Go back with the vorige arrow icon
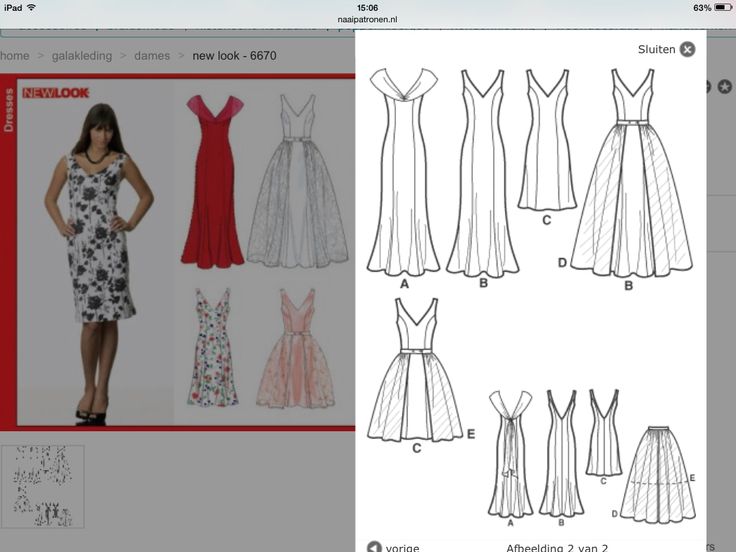The height and width of the screenshot is (552, 736). tap(374, 547)
